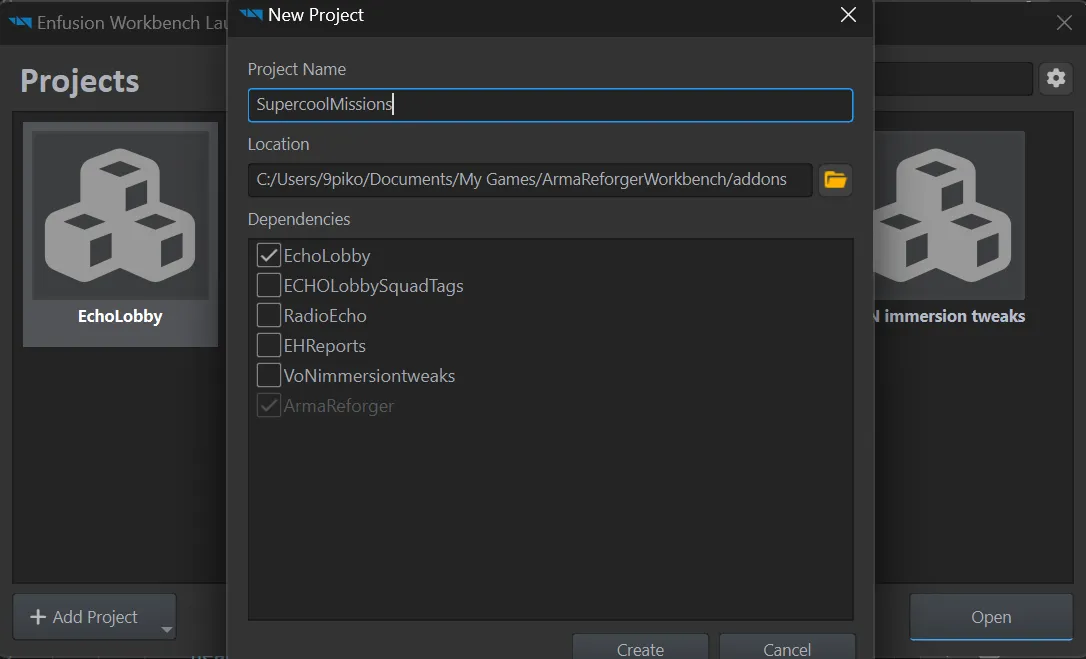This screenshot has width=1086, height=659.
Task: Click the Create button
Action: point(641,647)
